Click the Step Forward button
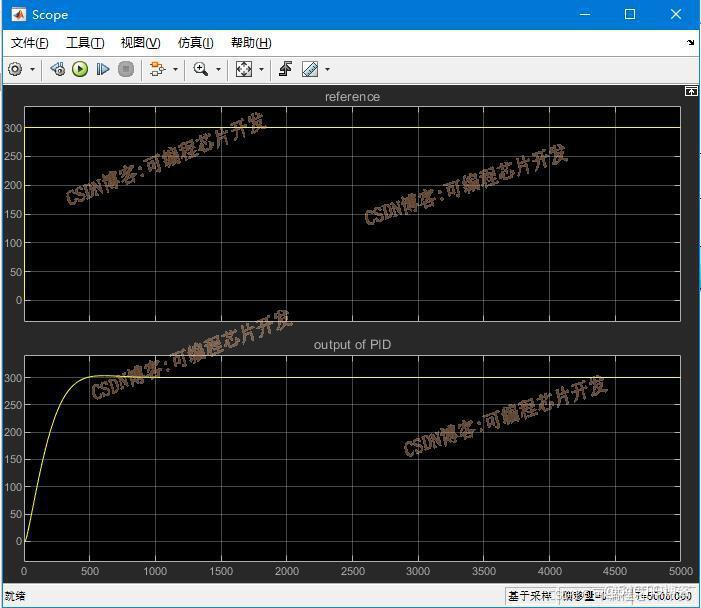 (103, 69)
